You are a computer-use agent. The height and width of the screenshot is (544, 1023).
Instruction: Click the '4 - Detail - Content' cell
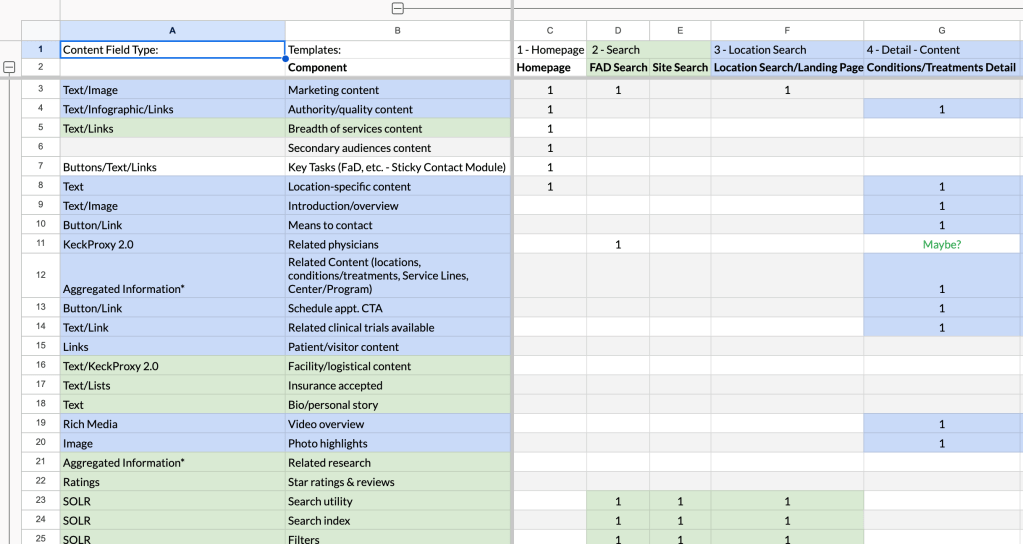click(941, 49)
